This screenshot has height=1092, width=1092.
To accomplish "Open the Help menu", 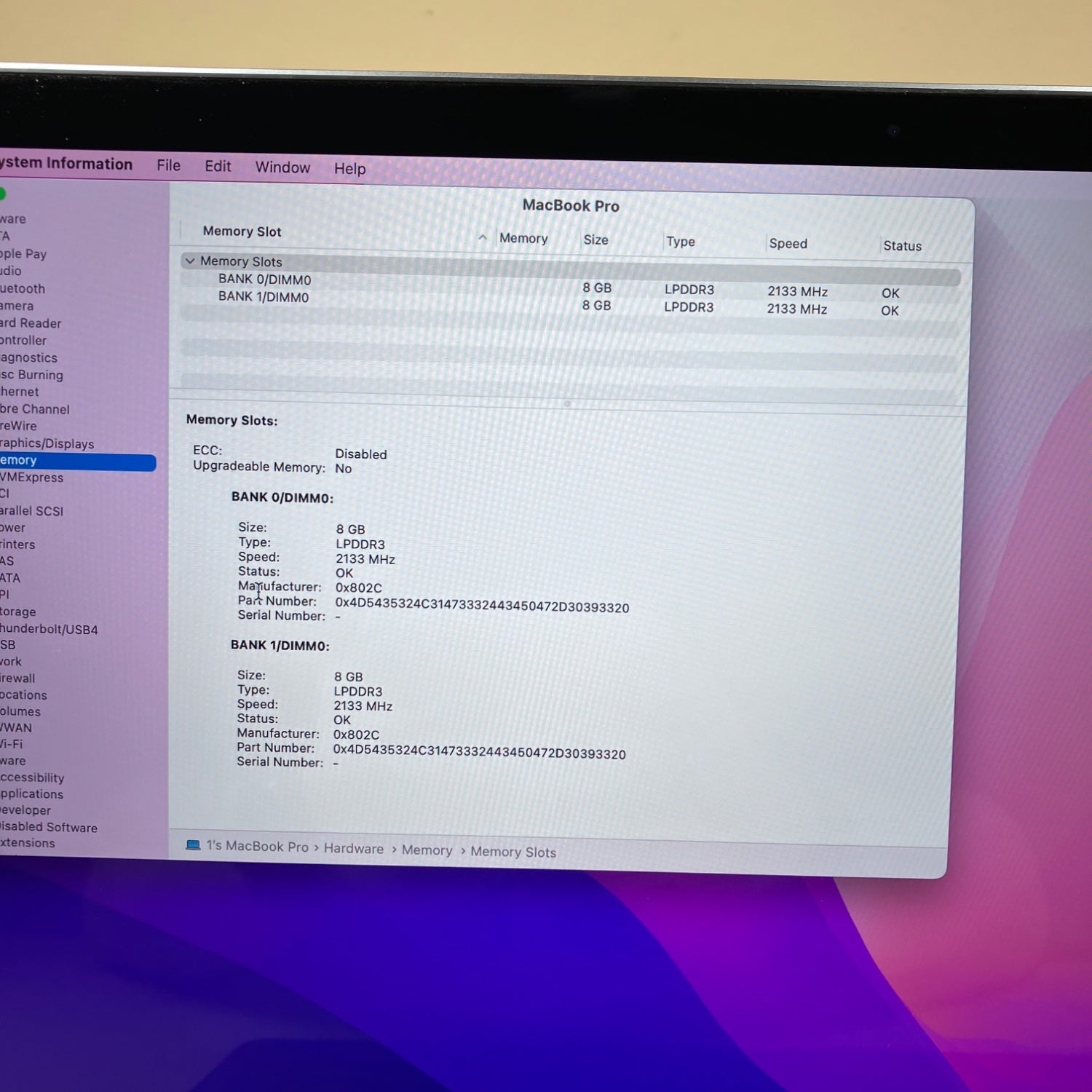I will [x=349, y=169].
